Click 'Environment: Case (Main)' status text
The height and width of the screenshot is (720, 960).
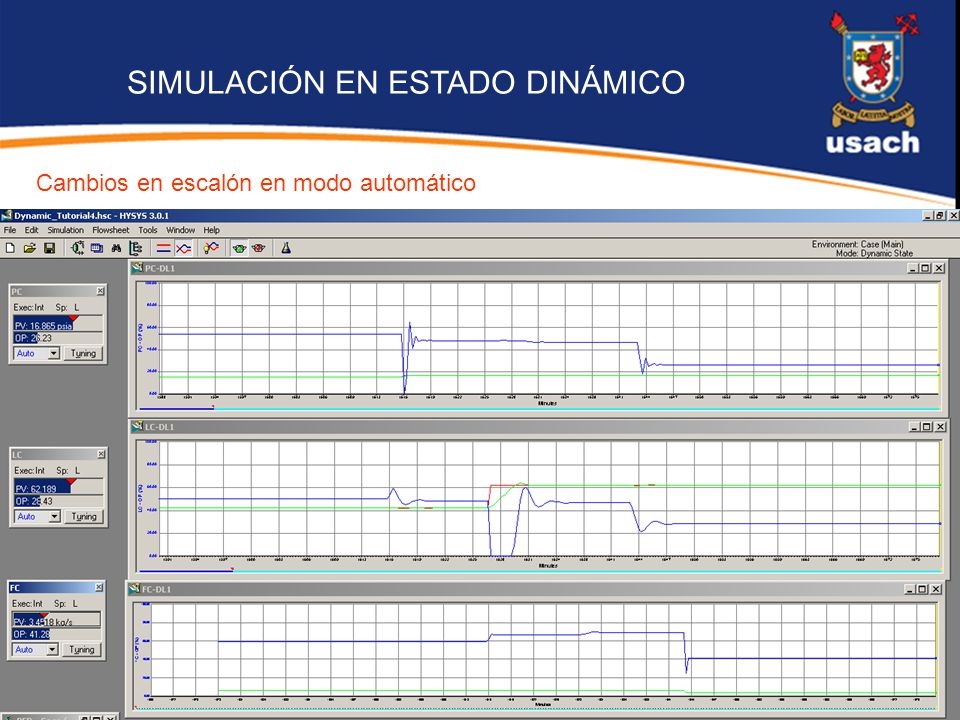pyautogui.click(x=858, y=244)
